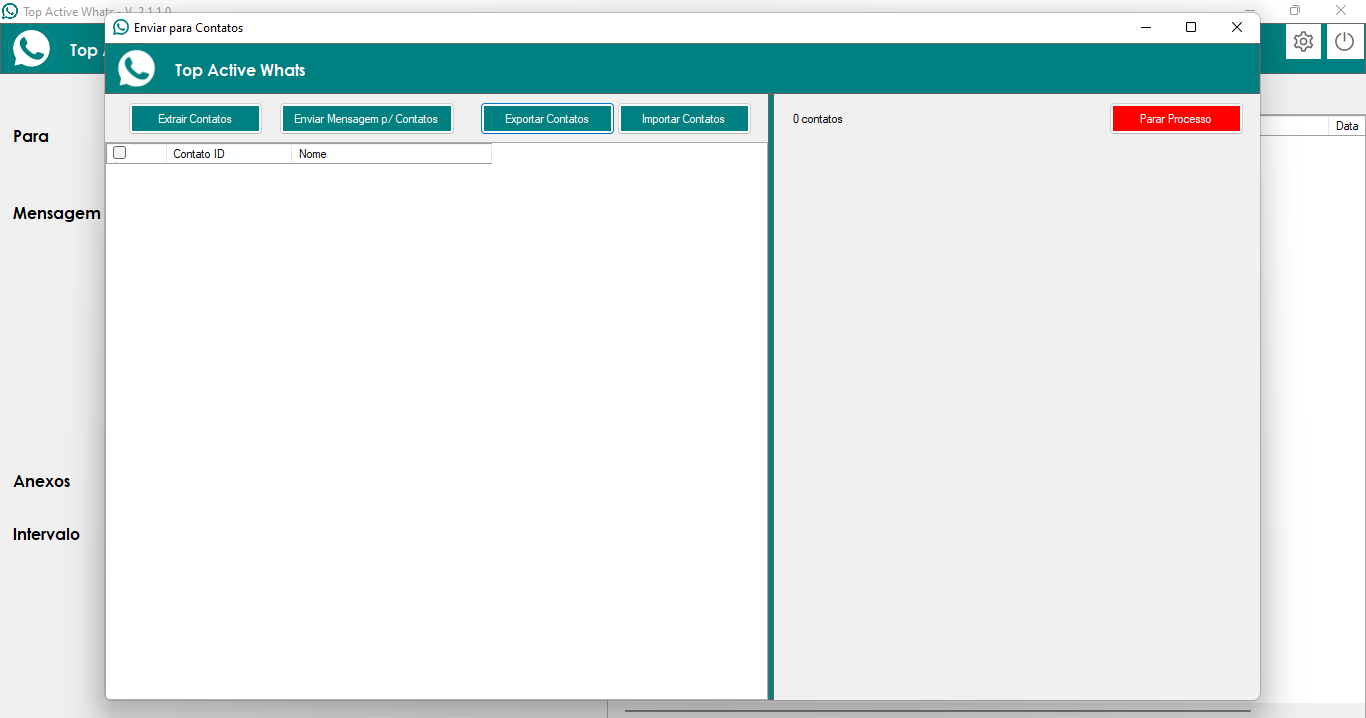Click Importar Contatos button
This screenshot has width=1366, height=718.
(684, 119)
